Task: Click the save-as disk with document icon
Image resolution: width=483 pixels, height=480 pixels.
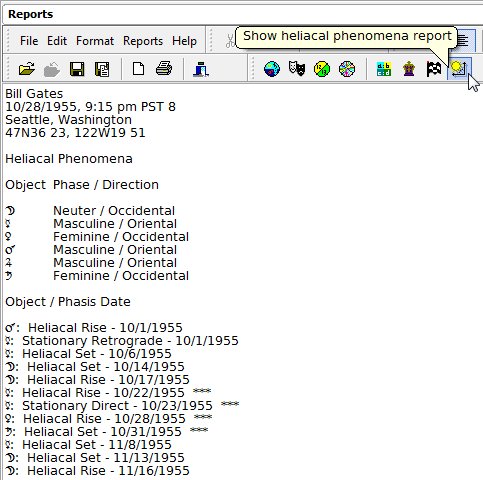Action: point(102,69)
